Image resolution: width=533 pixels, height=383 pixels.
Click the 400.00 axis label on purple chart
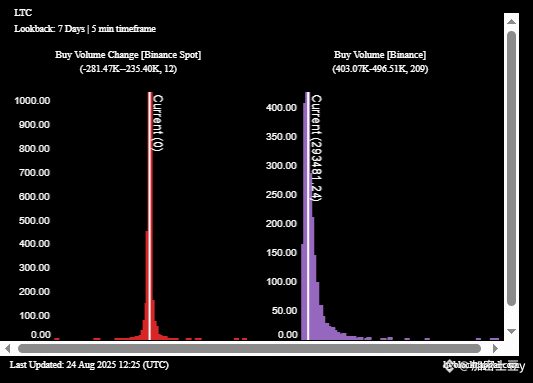[281, 108]
